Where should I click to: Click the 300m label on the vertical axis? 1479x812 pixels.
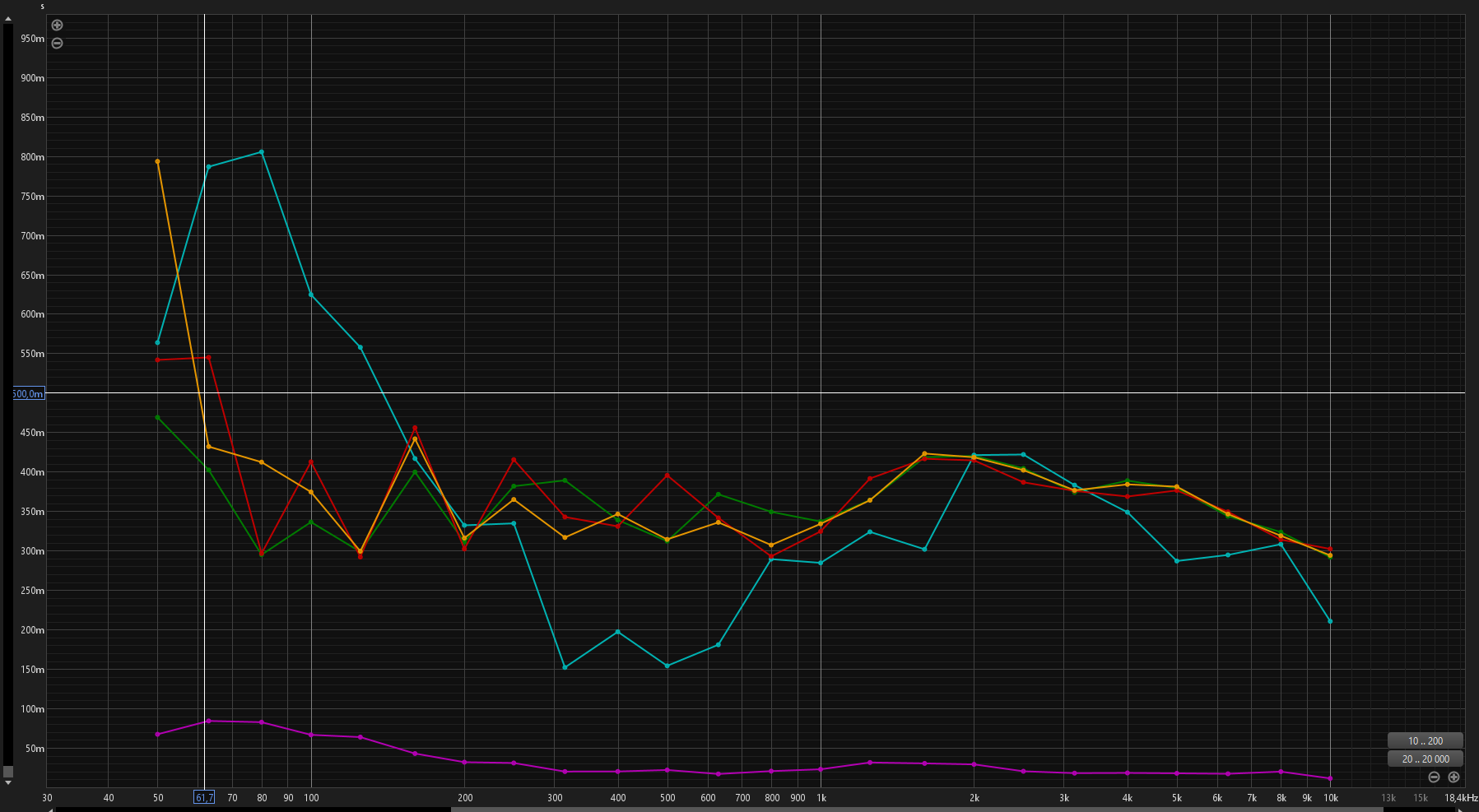[x=33, y=551]
